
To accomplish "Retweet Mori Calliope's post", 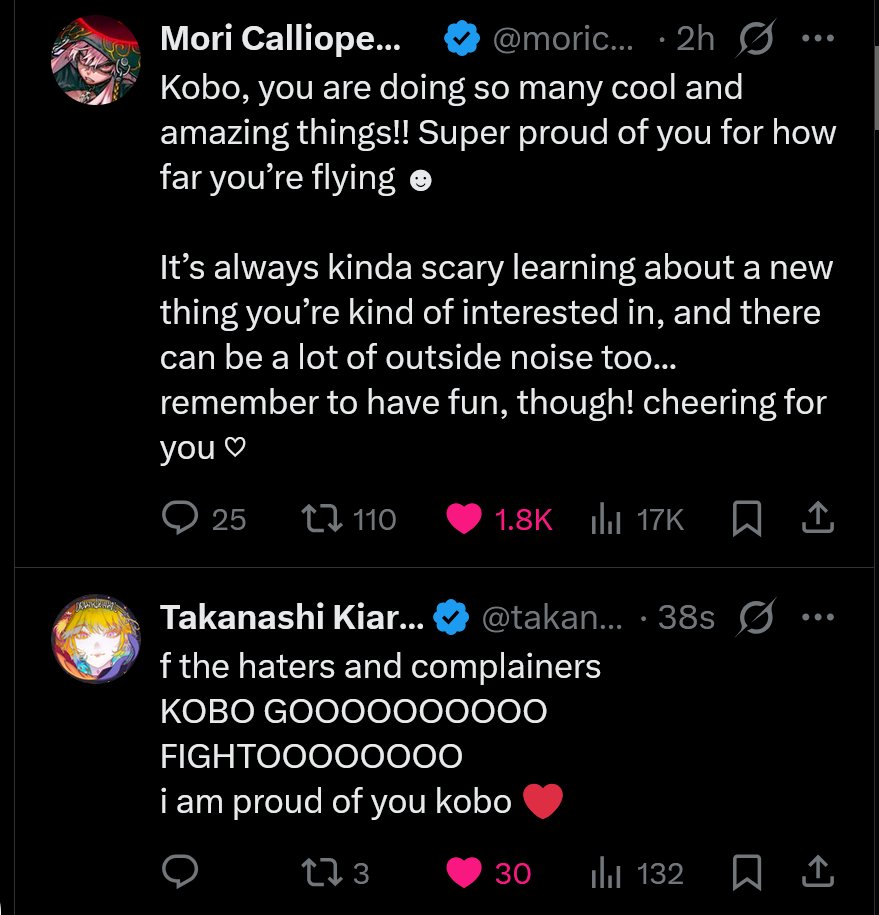I will 320,518.
